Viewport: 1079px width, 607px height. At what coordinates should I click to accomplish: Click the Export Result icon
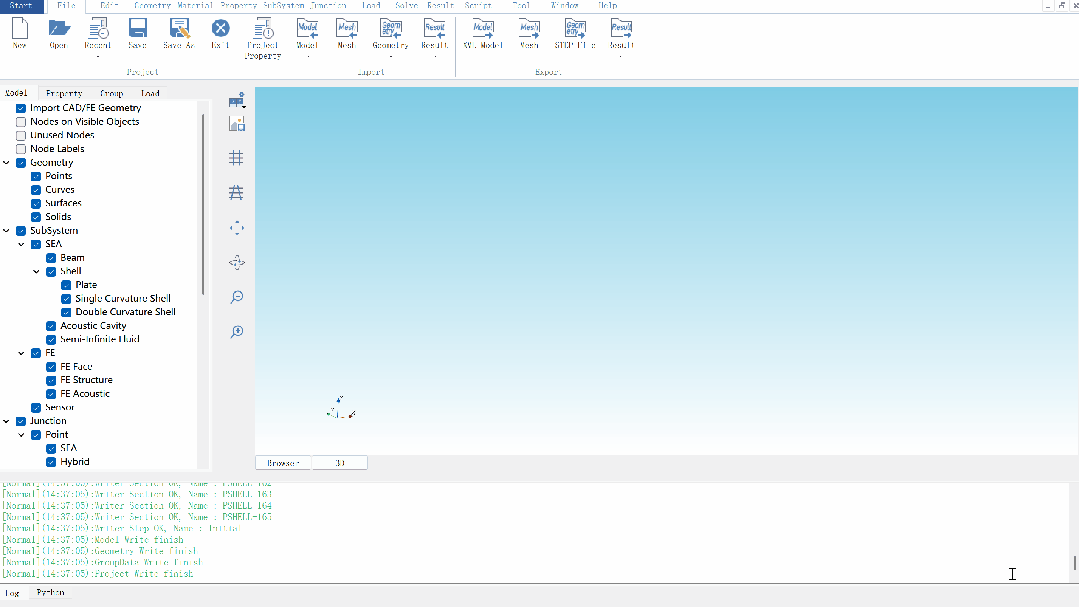tap(621, 28)
